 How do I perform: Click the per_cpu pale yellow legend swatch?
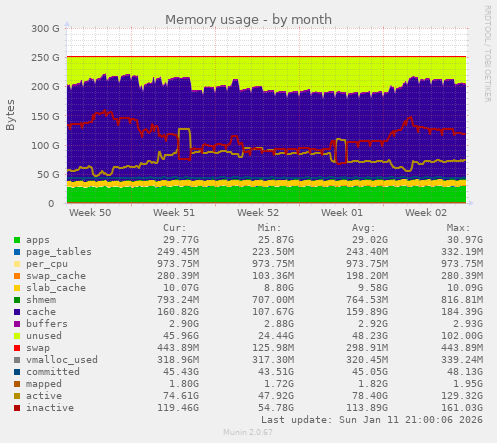pyautogui.click(x=17, y=264)
